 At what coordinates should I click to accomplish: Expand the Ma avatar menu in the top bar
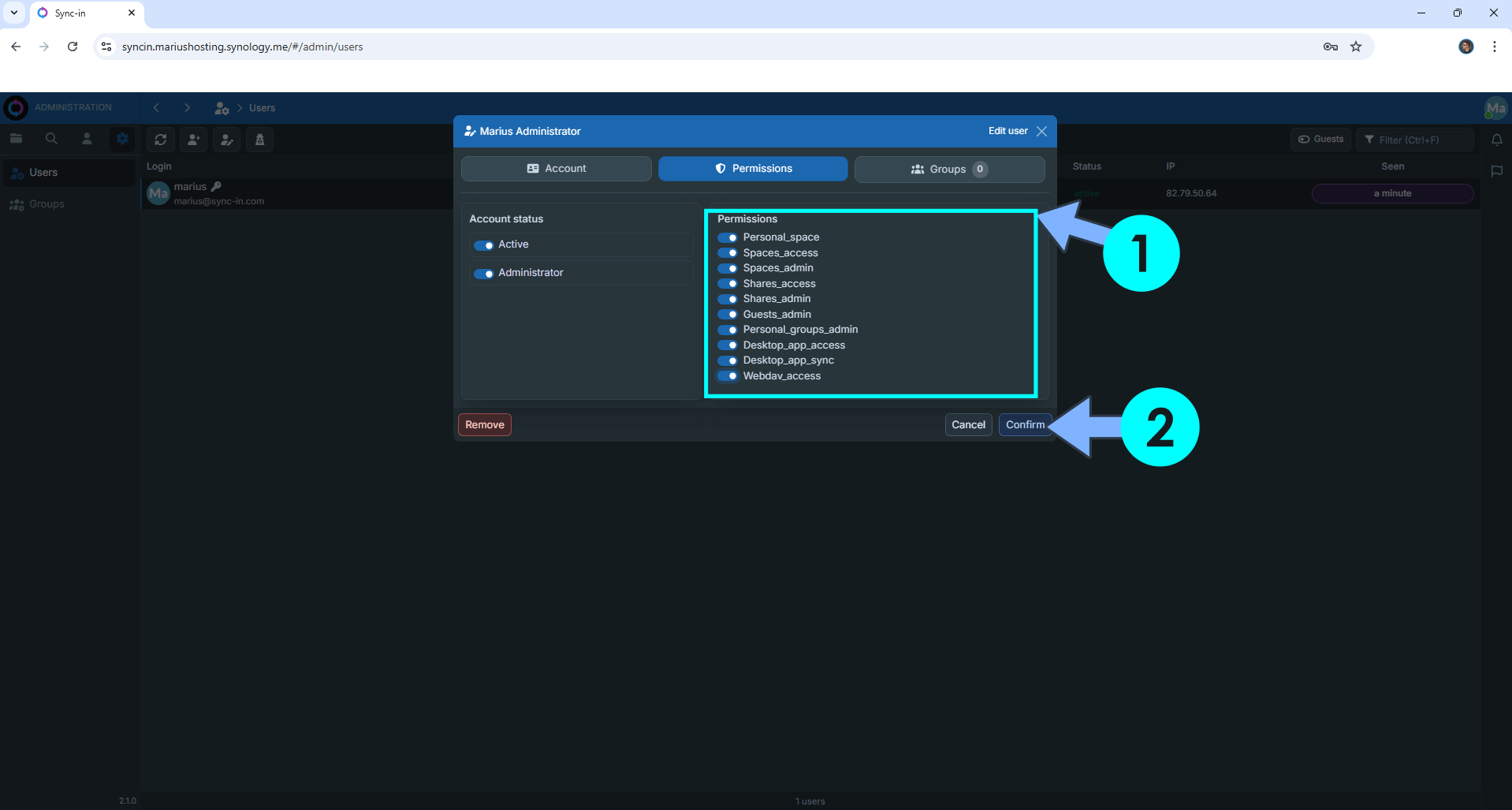[x=1495, y=108]
